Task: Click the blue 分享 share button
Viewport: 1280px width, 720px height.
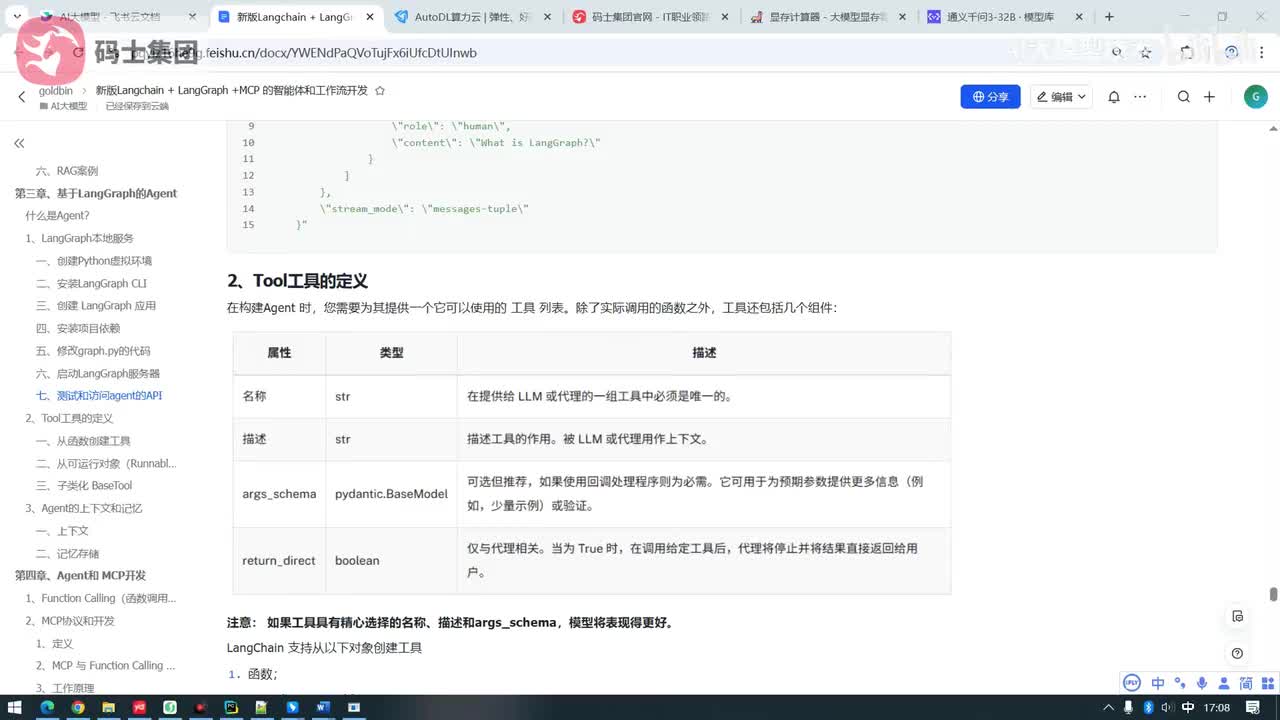Action: tap(990, 97)
